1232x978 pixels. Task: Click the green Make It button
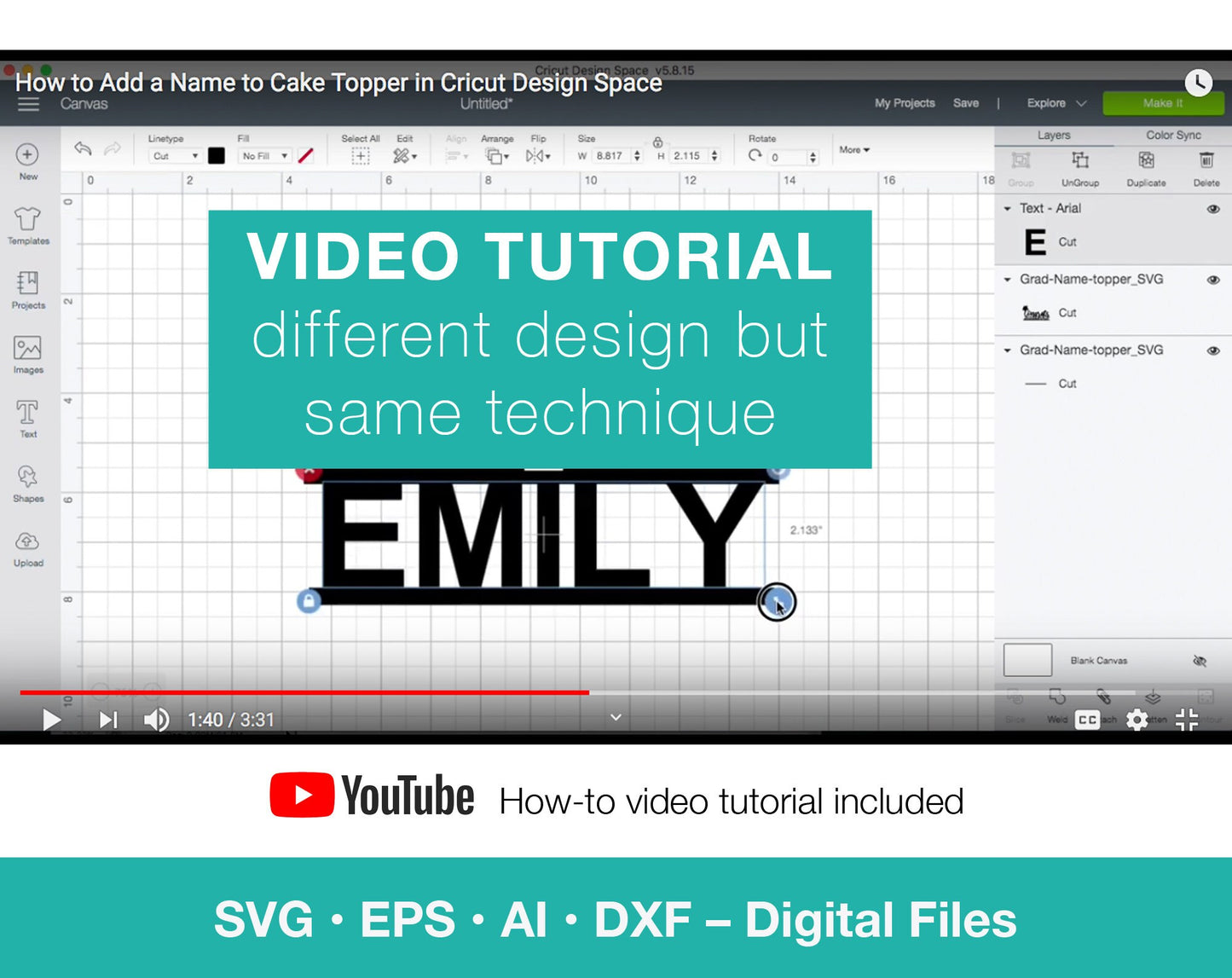click(x=1163, y=103)
